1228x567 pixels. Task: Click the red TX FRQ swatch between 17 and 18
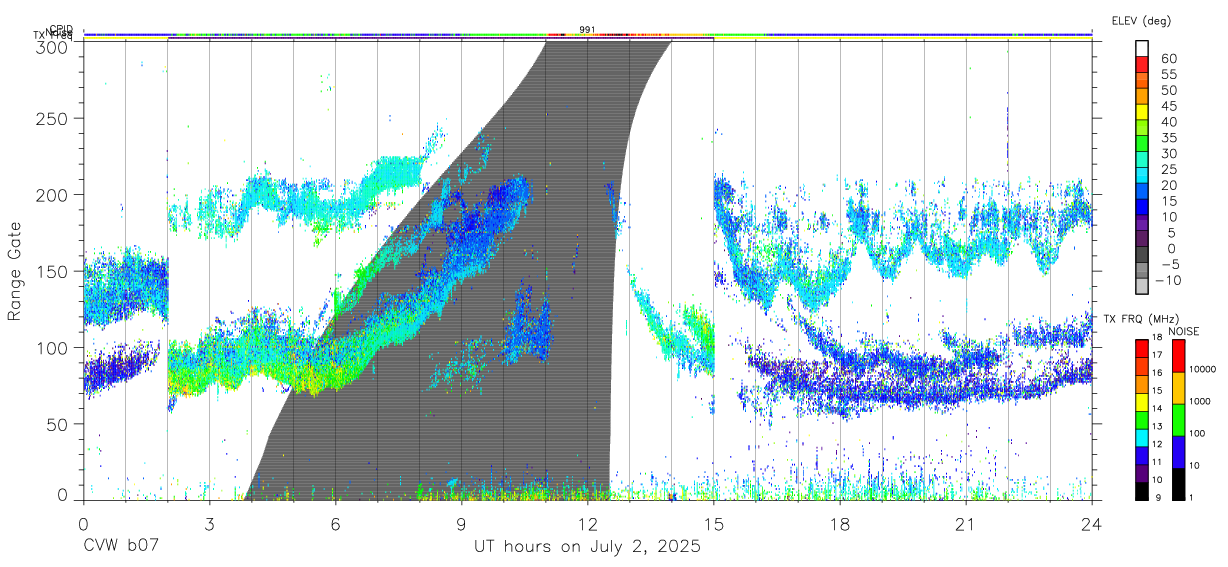click(x=1142, y=349)
